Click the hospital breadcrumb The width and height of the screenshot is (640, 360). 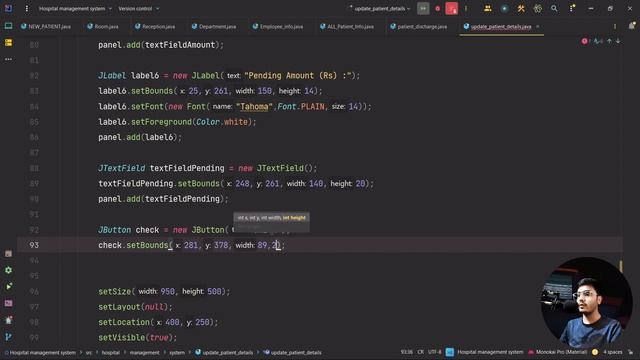(111, 352)
